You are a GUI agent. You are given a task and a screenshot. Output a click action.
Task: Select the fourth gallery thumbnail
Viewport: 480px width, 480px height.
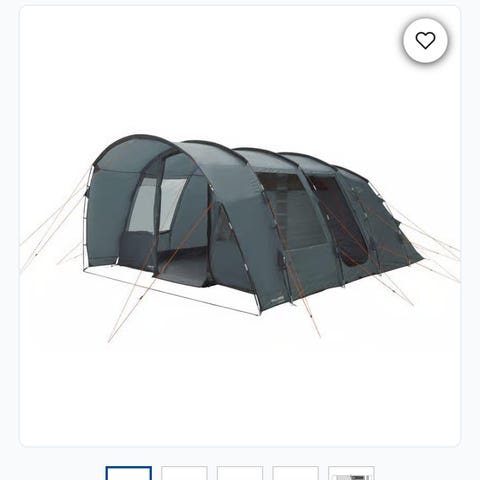[x=296, y=473]
